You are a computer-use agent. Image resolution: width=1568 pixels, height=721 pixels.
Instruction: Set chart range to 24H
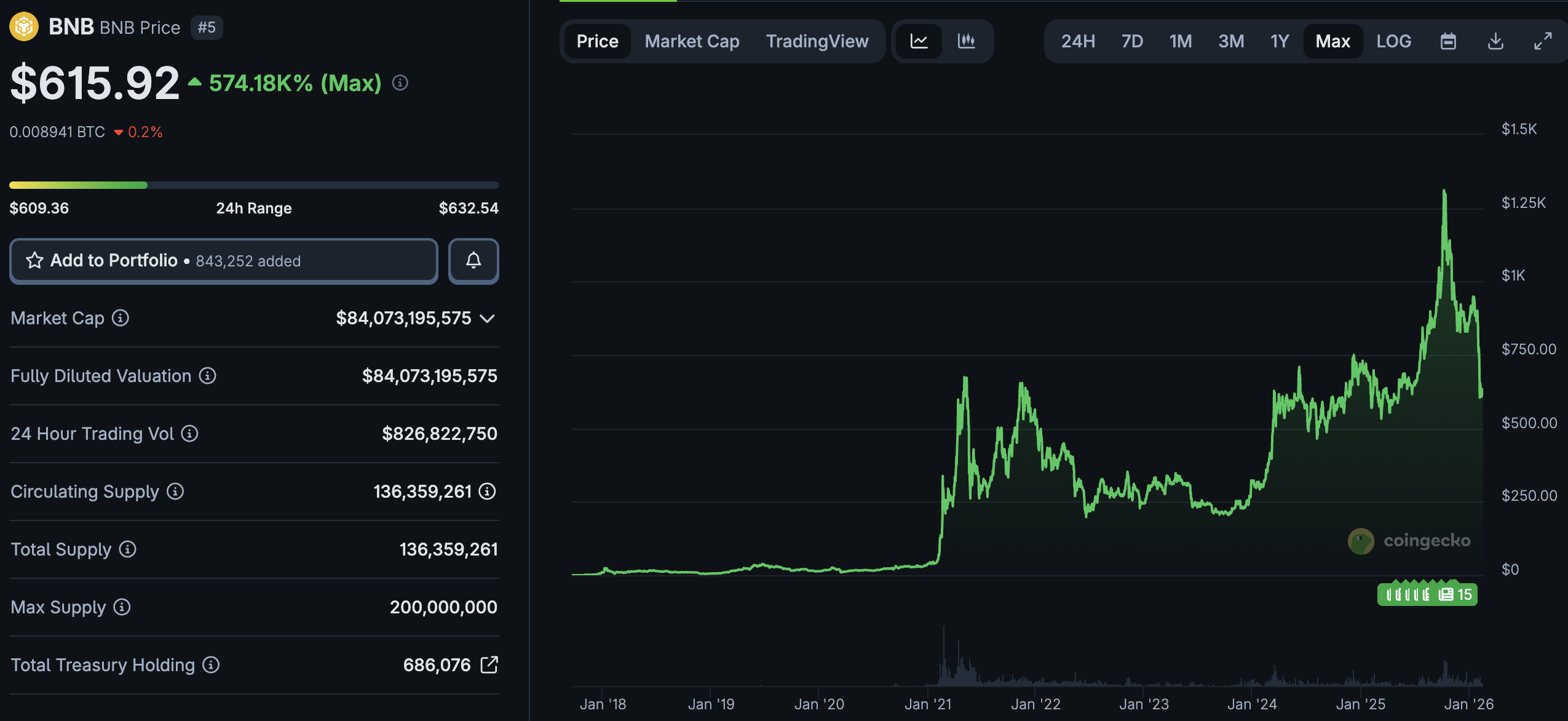(x=1078, y=41)
